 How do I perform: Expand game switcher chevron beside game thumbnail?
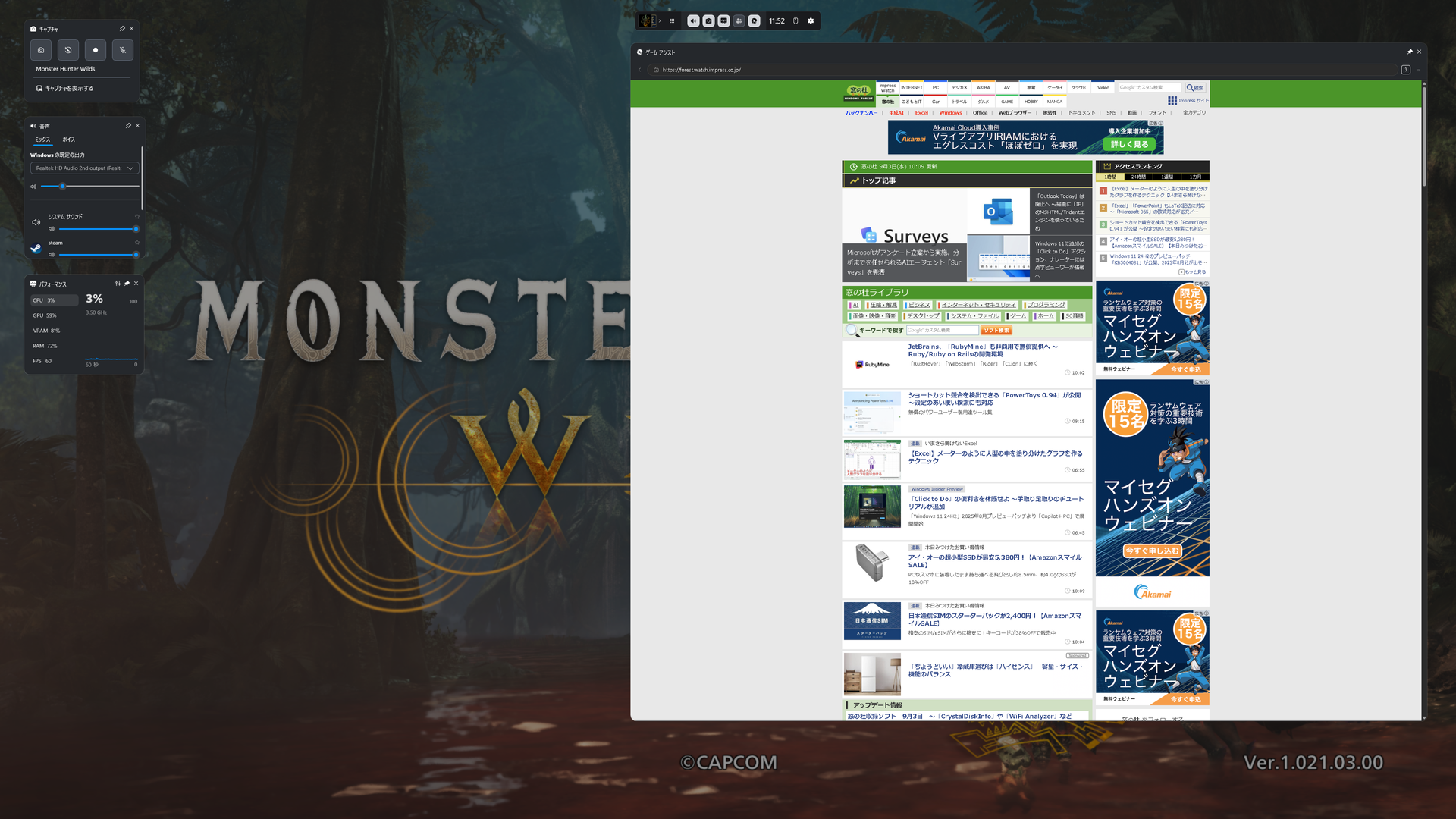click(660, 21)
